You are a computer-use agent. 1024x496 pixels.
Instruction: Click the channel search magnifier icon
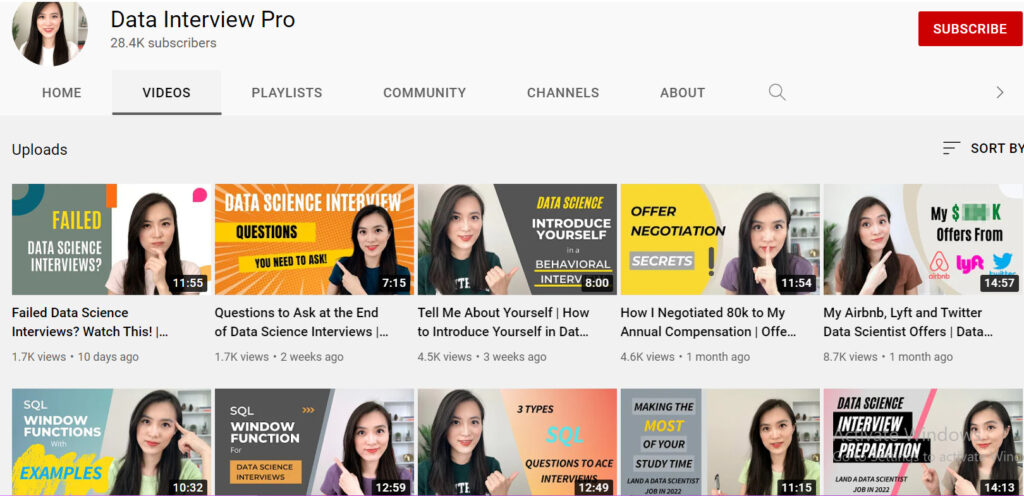(776, 92)
